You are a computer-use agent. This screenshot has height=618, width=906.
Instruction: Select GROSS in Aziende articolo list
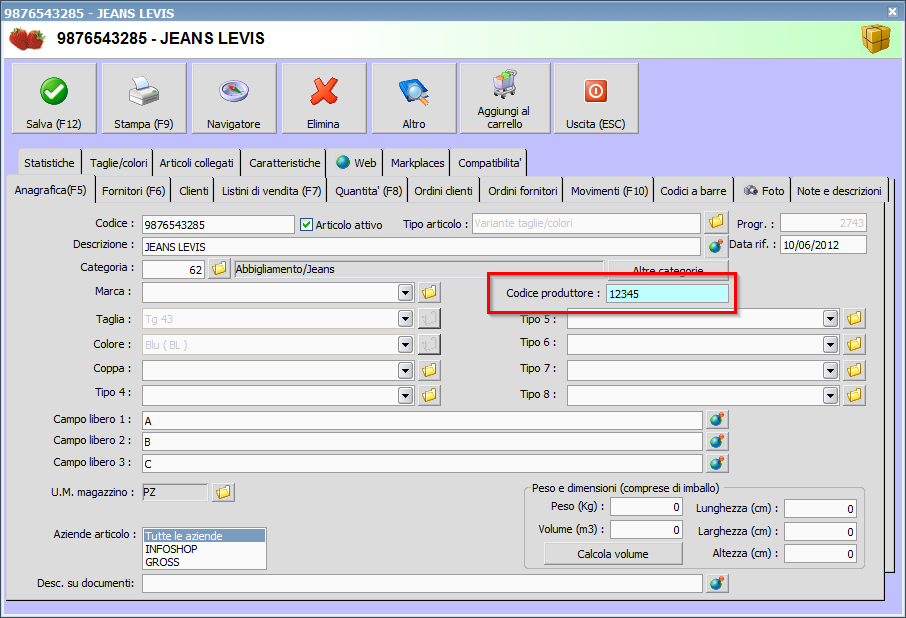click(205, 562)
